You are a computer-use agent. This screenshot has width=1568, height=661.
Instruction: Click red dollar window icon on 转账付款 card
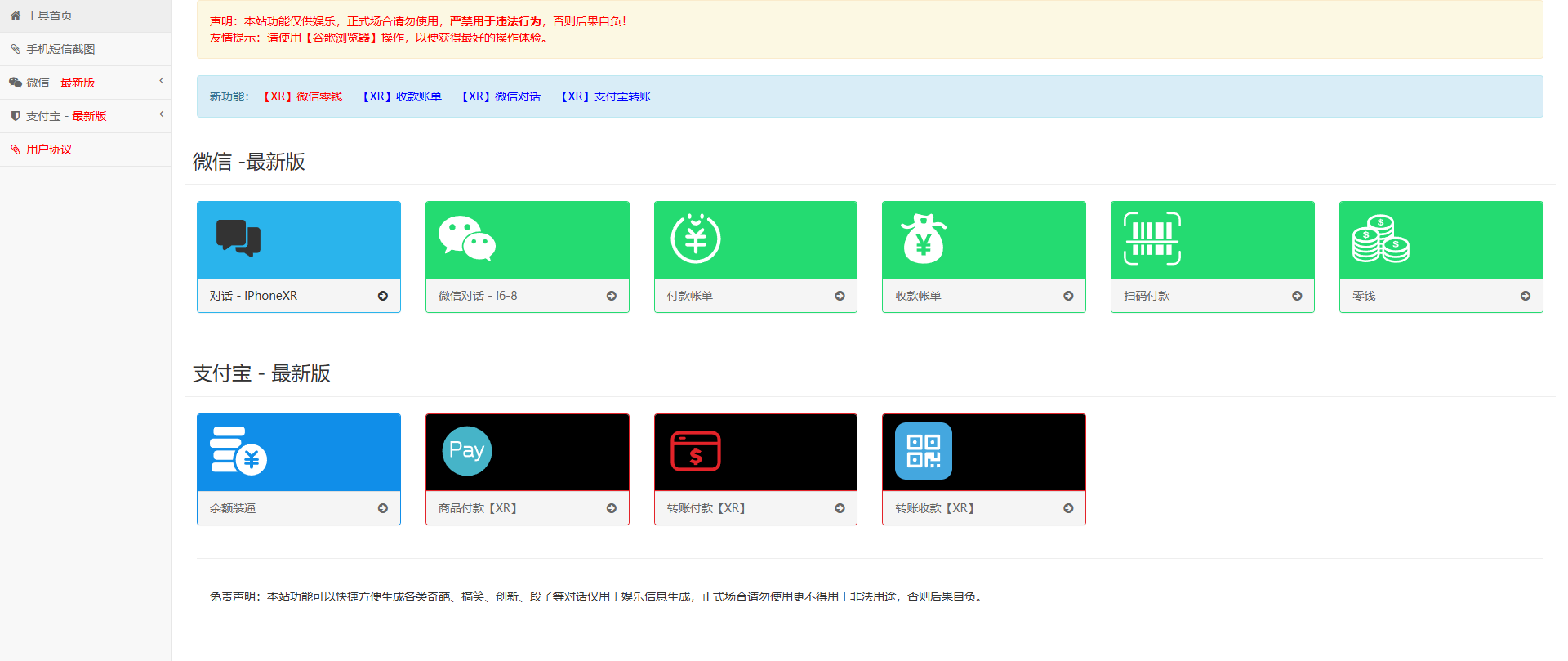pyautogui.click(x=696, y=451)
